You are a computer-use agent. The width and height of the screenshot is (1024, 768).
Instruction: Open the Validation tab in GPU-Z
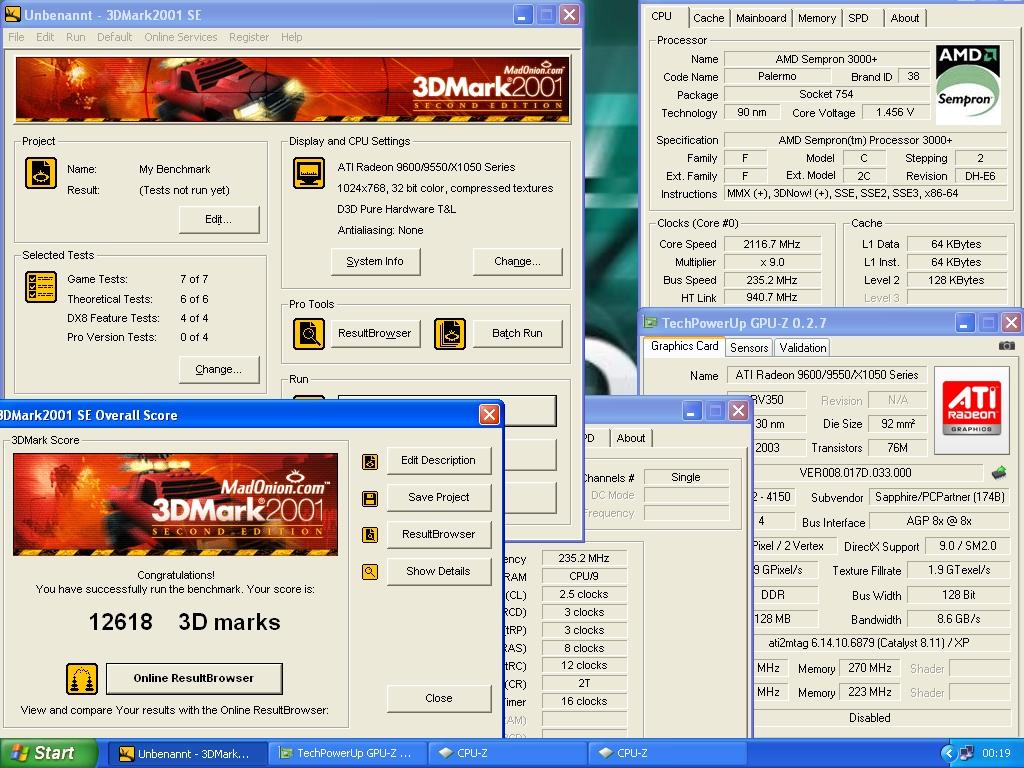pyautogui.click(x=803, y=347)
